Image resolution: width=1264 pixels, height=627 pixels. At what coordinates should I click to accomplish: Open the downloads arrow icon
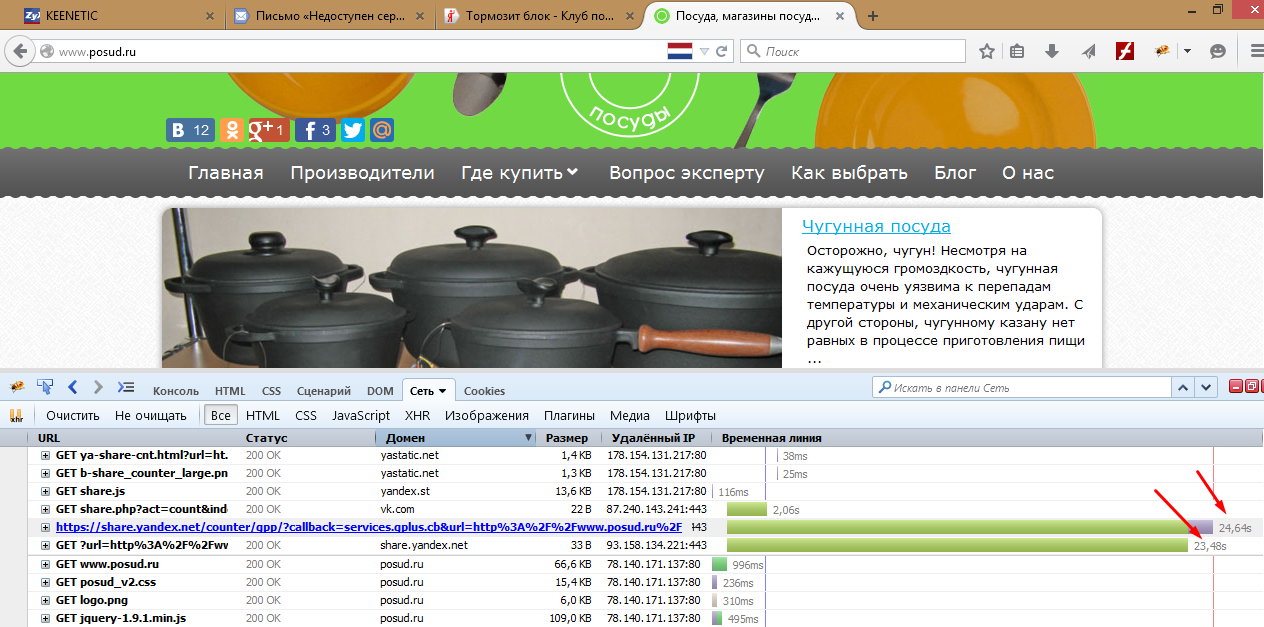(x=1052, y=51)
